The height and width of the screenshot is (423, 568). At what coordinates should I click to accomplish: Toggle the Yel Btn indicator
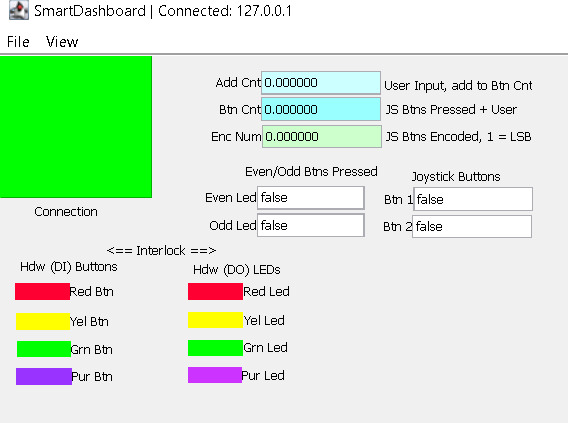[x=43, y=321]
